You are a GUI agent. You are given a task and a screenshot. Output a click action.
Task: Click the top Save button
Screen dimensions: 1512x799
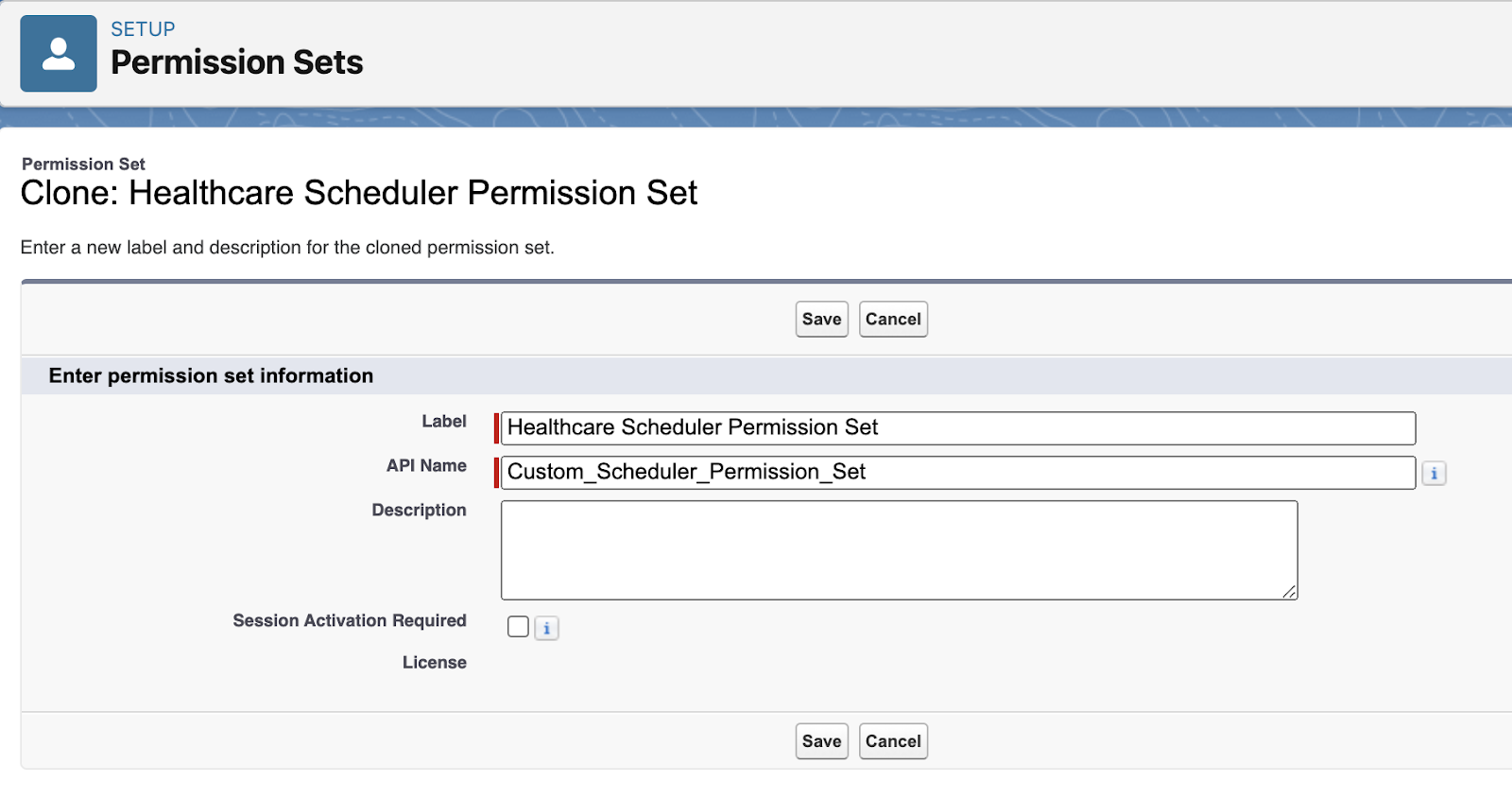click(822, 320)
